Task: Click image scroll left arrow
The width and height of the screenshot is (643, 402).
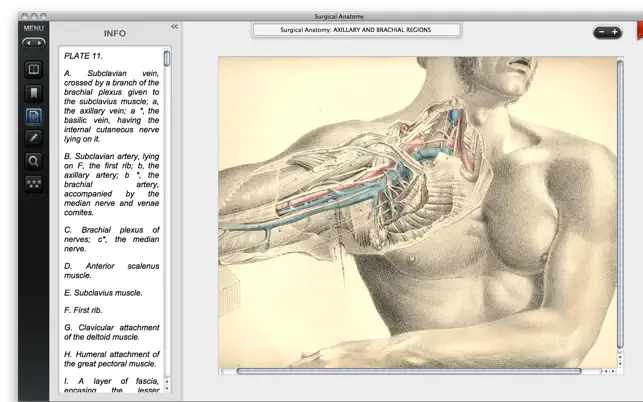Action: pos(606,371)
